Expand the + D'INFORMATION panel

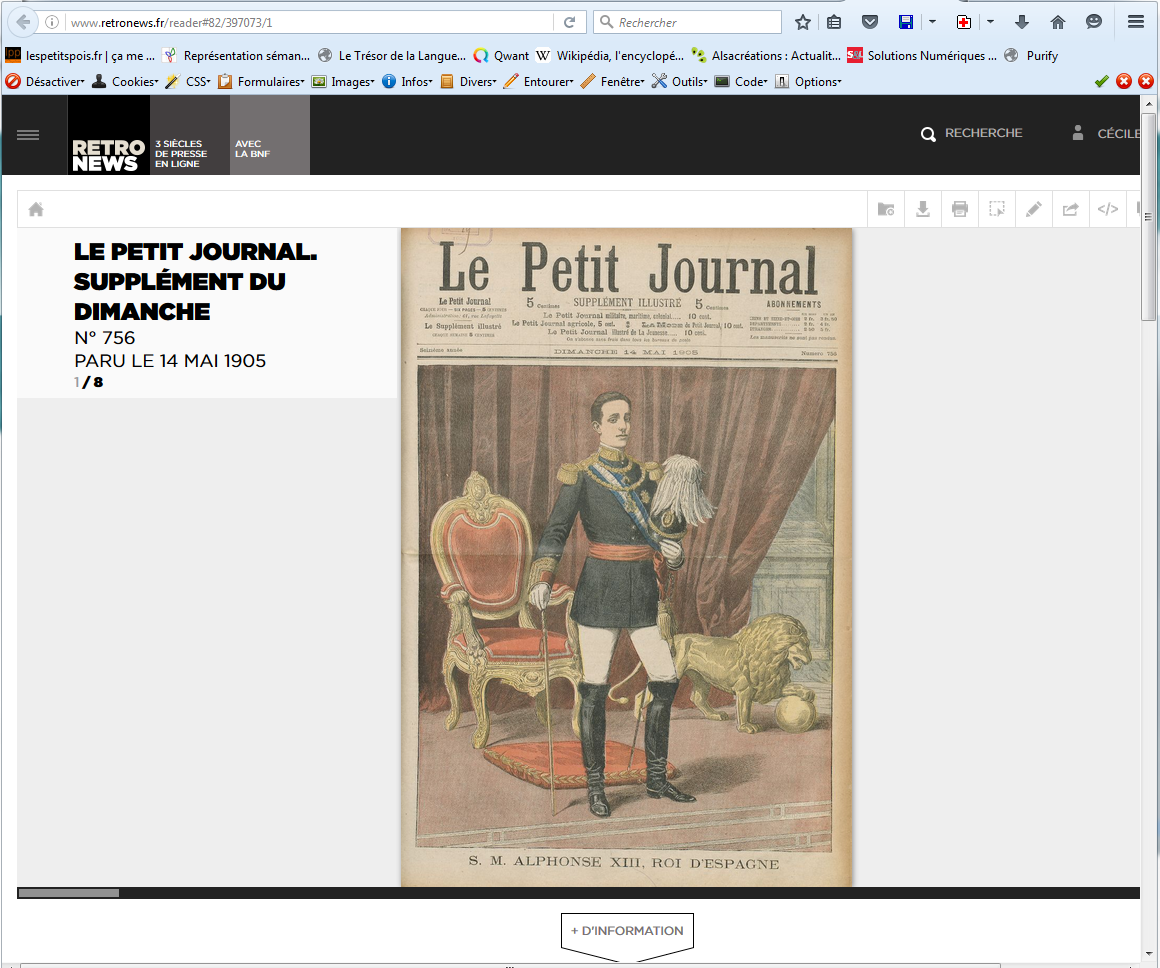[x=627, y=931]
